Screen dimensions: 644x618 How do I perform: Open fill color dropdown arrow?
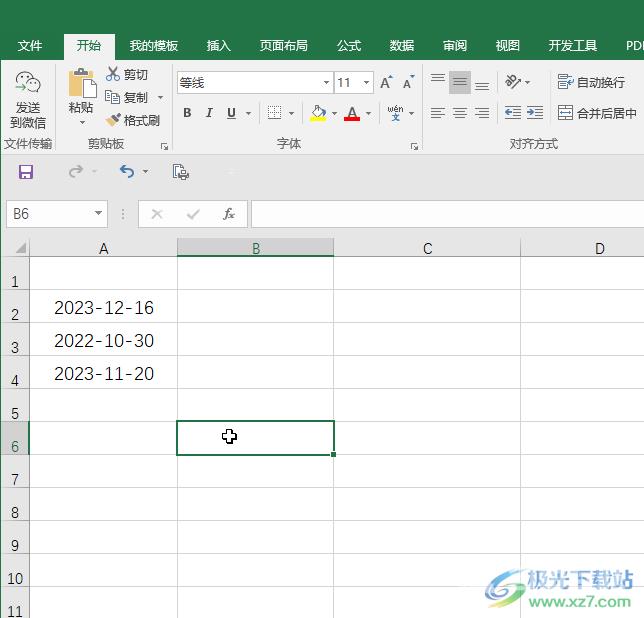point(334,113)
